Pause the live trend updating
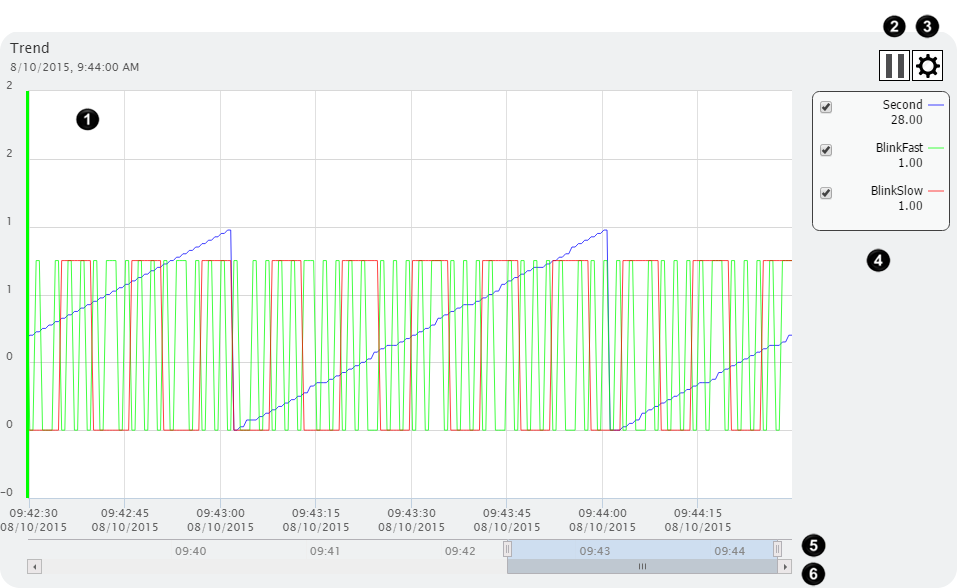Viewport: 957px width, 588px height. click(x=894, y=66)
